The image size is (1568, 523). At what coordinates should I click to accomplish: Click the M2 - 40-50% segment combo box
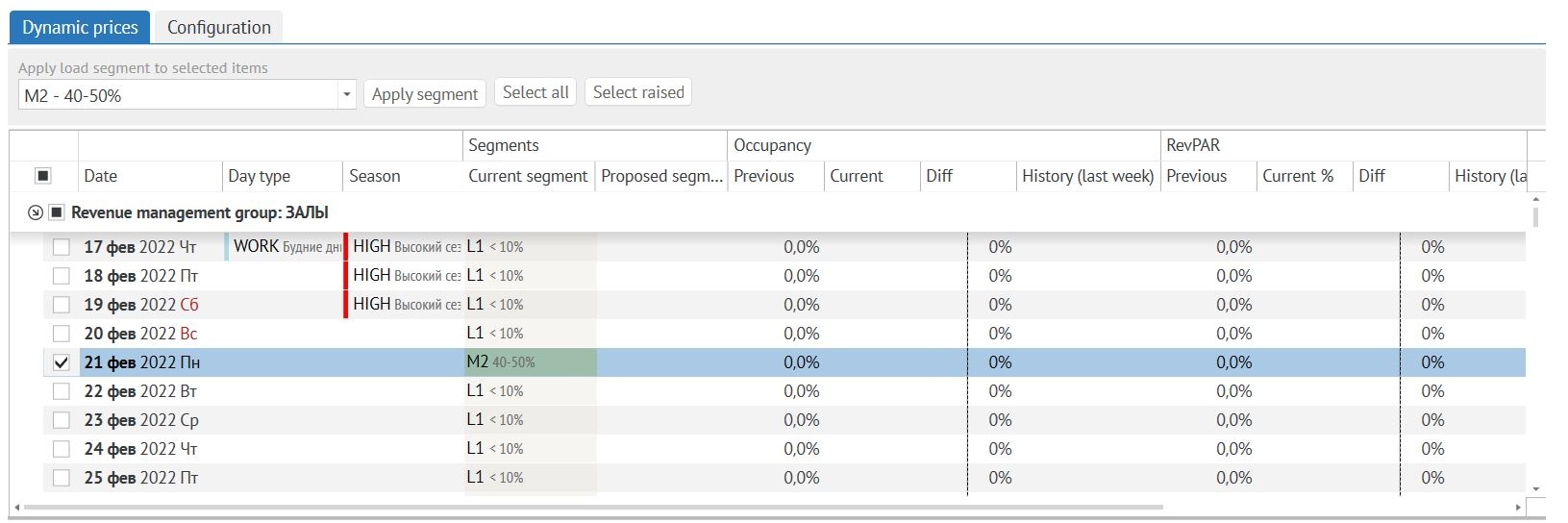click(178, 95)
